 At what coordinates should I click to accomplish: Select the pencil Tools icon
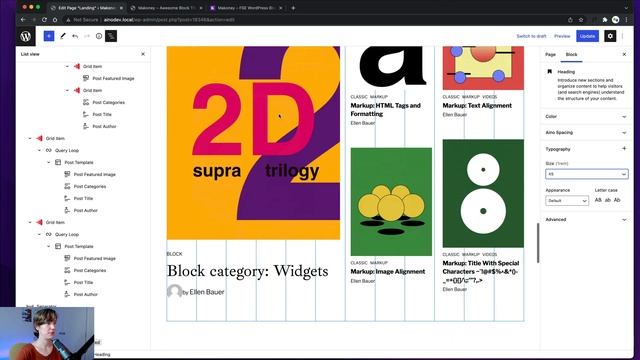[x=62, y=36]
